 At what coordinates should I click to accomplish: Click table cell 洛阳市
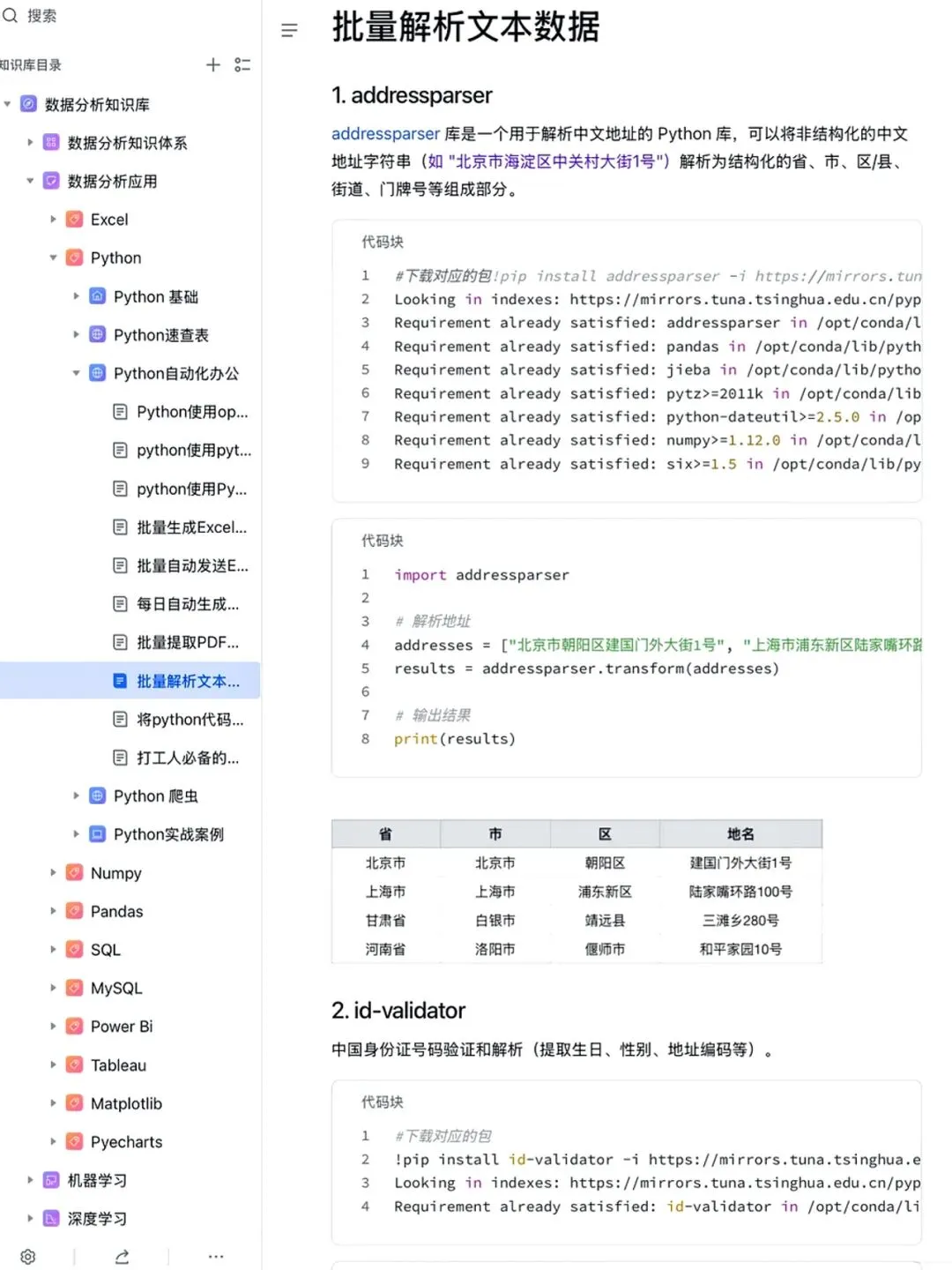coord(495,949)
